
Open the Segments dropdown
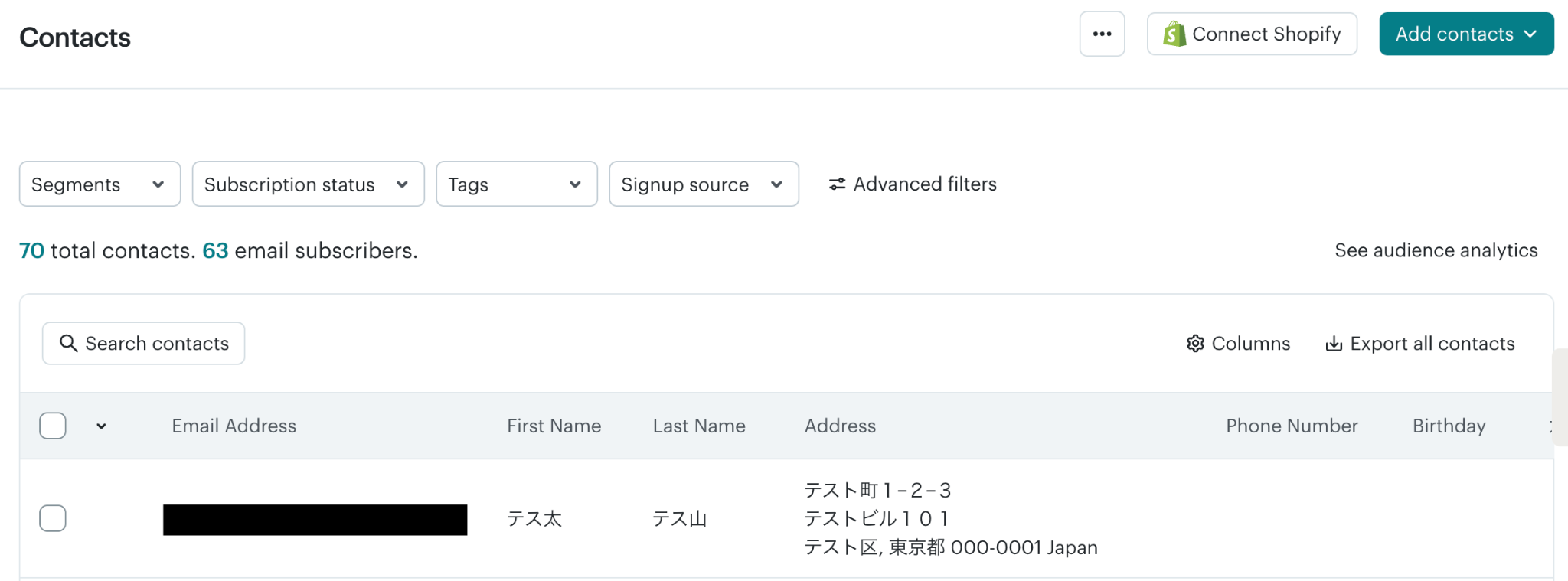pos(100,184)
